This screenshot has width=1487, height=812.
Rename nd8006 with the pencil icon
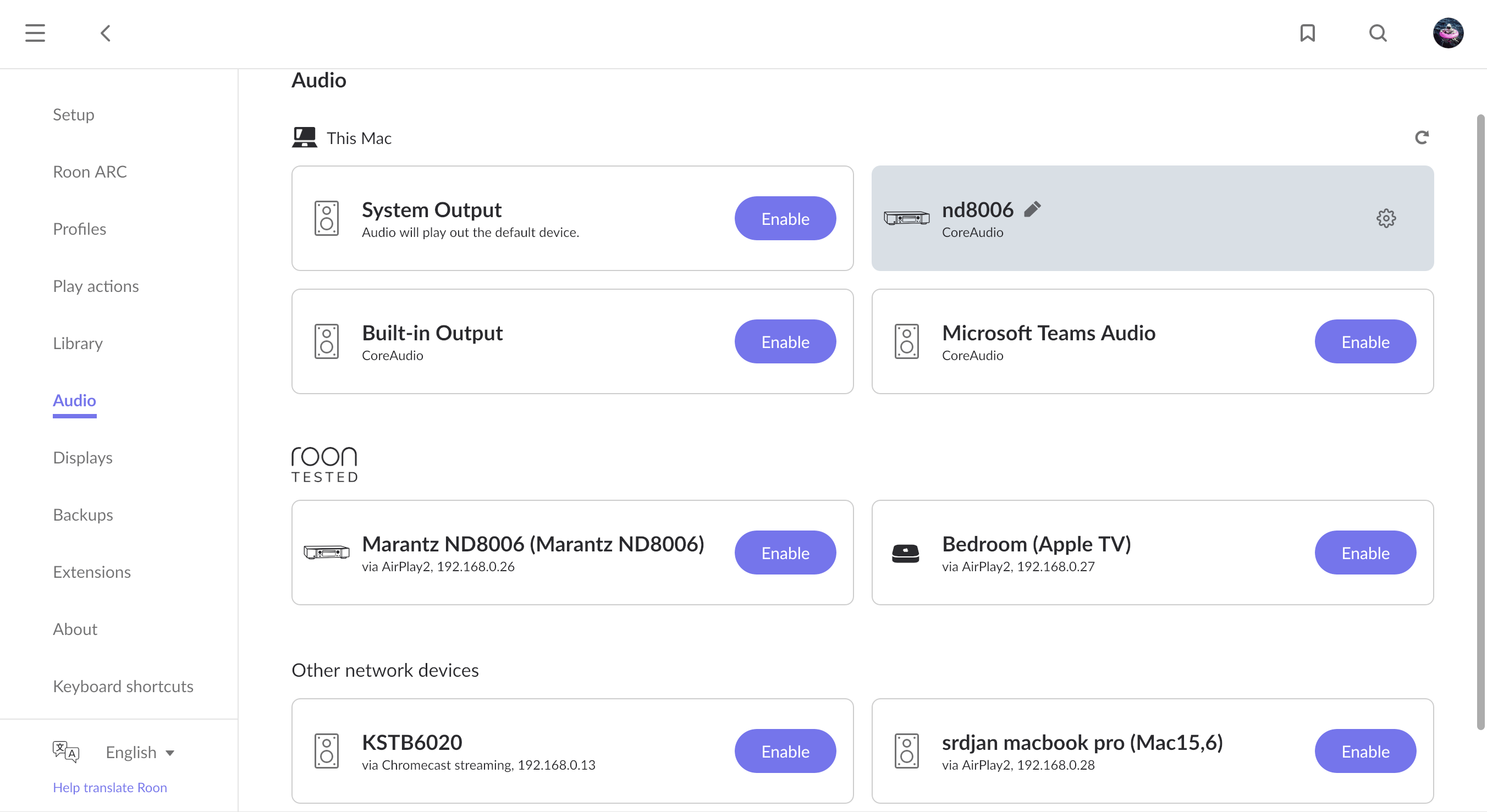[x=1033, y=209]
